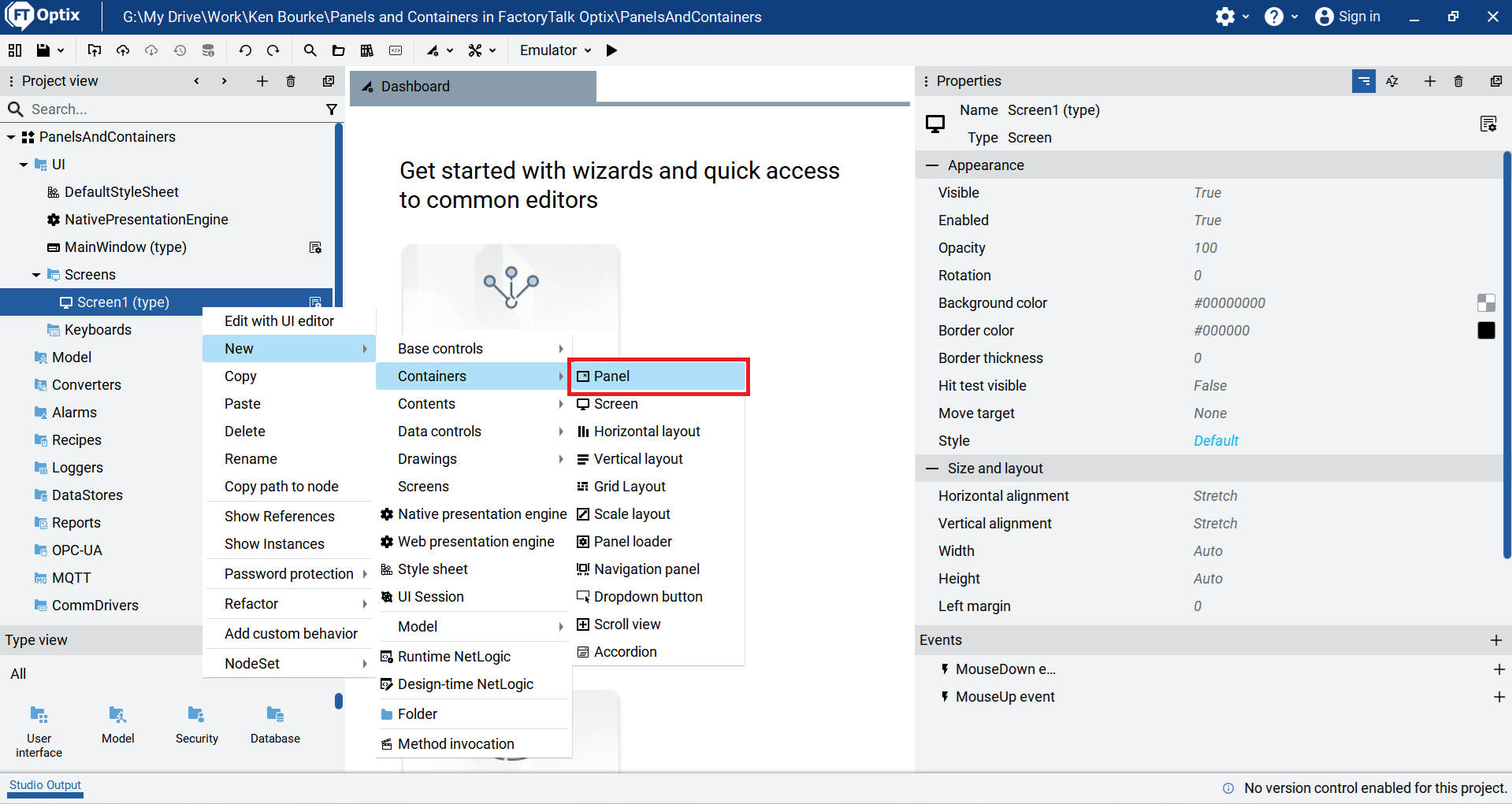
Task: Click the filter funnel icon next to Search
Action: point(332,109)
